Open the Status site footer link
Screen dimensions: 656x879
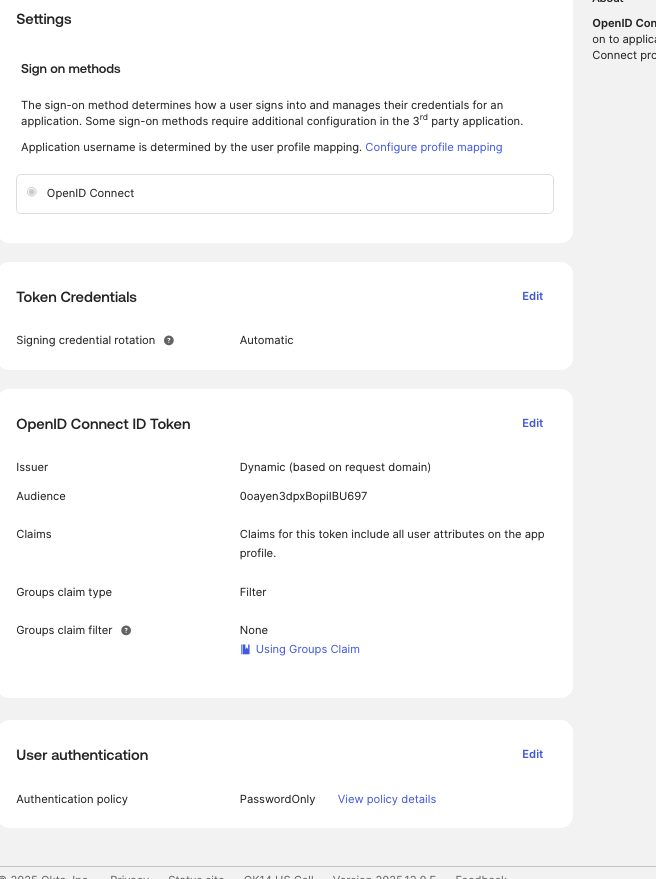coord(195,876)
